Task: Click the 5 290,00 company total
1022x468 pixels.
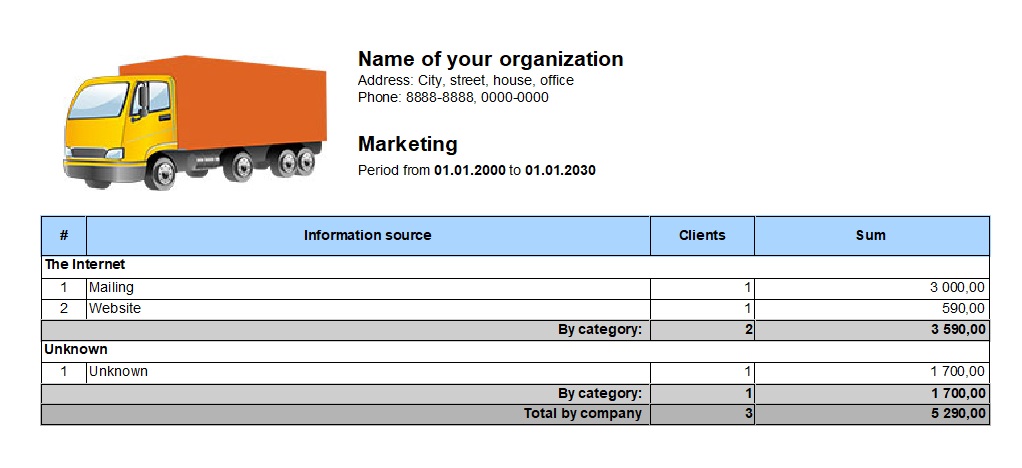Action: [958, 413]
